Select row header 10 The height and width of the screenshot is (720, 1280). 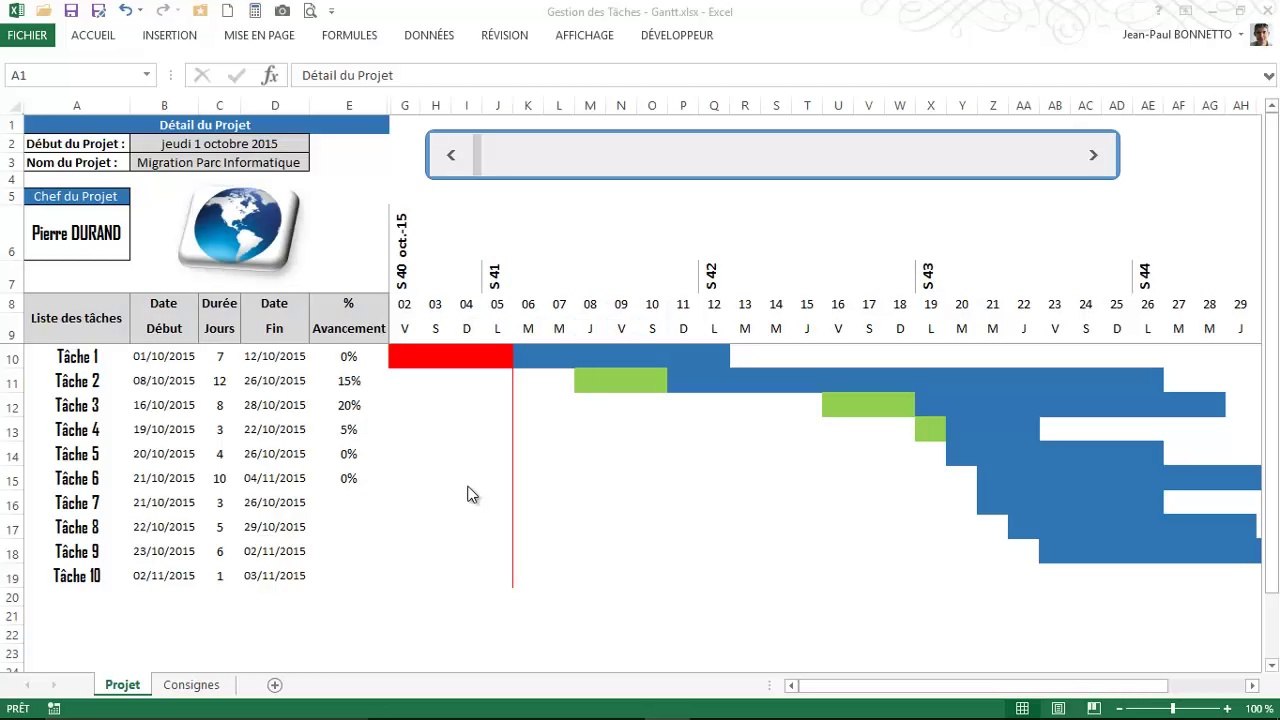coord(12,359)
